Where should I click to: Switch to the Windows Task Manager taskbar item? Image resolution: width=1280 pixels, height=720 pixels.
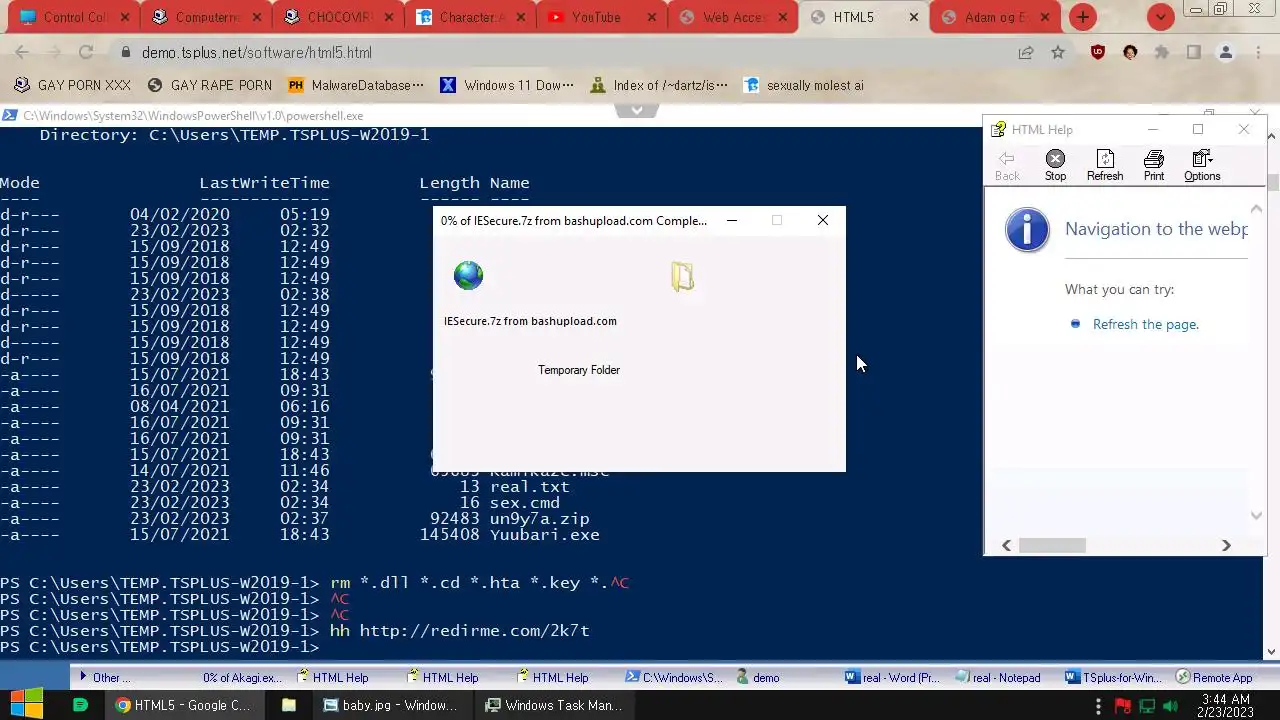click(x=553, y=705)
